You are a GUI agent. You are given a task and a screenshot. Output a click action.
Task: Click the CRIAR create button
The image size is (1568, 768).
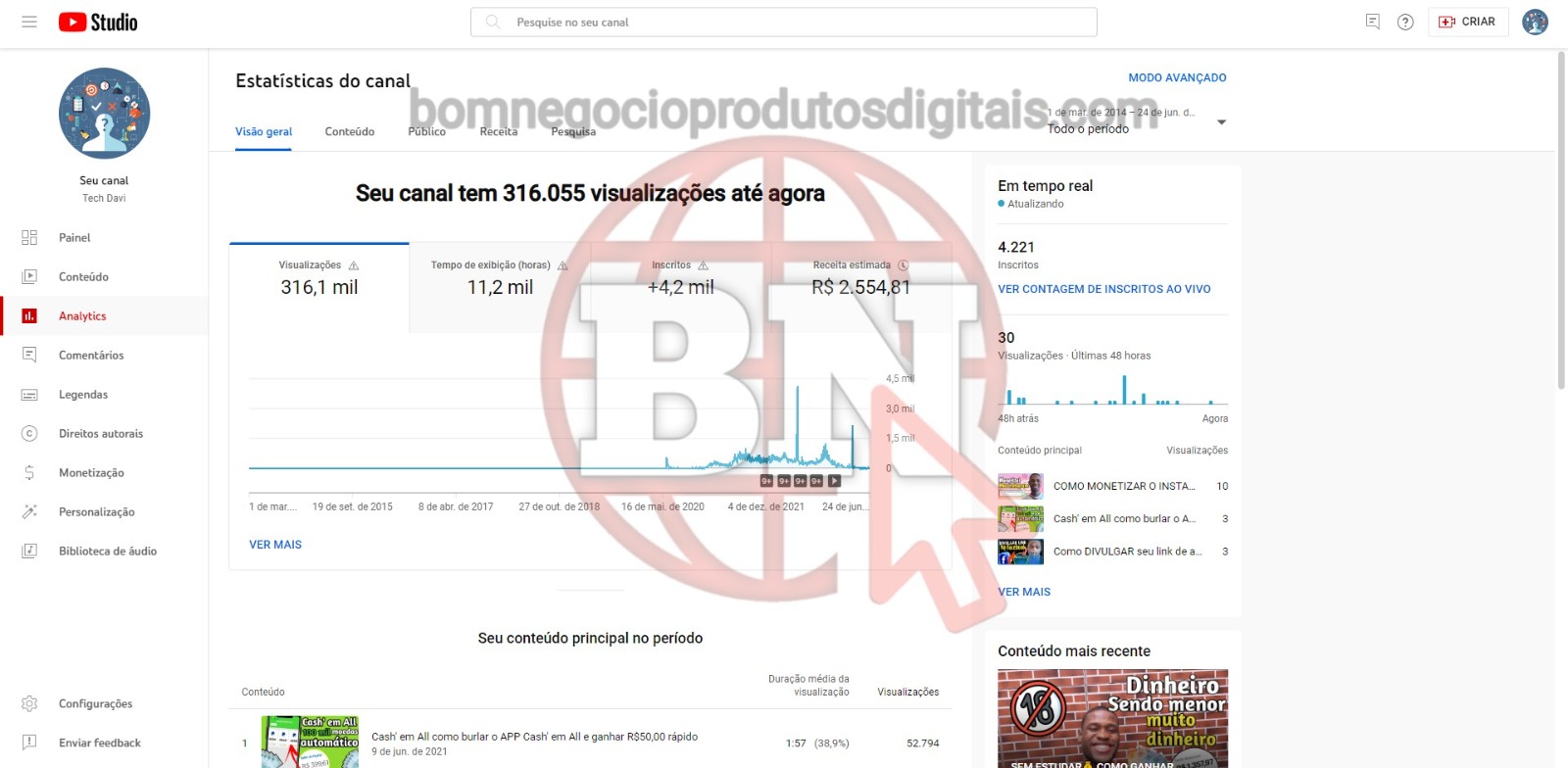[x=1467, y=22]
